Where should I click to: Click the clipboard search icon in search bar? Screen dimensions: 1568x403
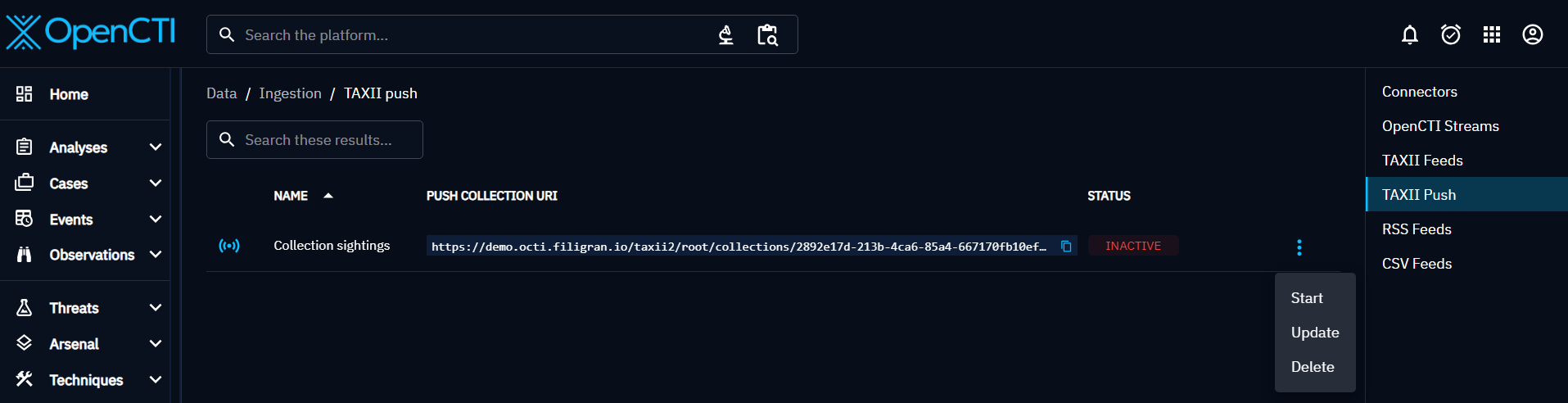tap(767, 34)
